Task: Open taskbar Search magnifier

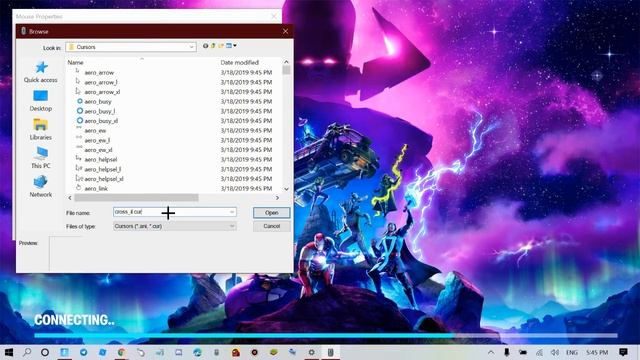Action: coord(27,352)
